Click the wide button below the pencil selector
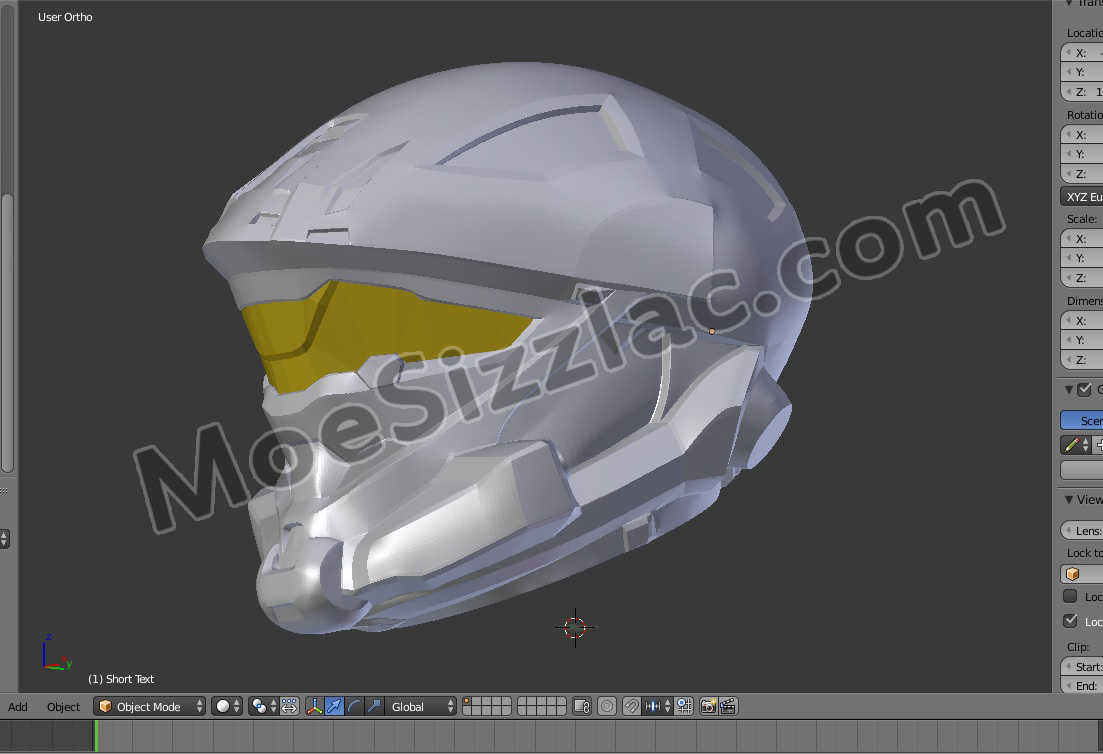The width and height of the screenshot is (1103, 754). (1082, 469)
